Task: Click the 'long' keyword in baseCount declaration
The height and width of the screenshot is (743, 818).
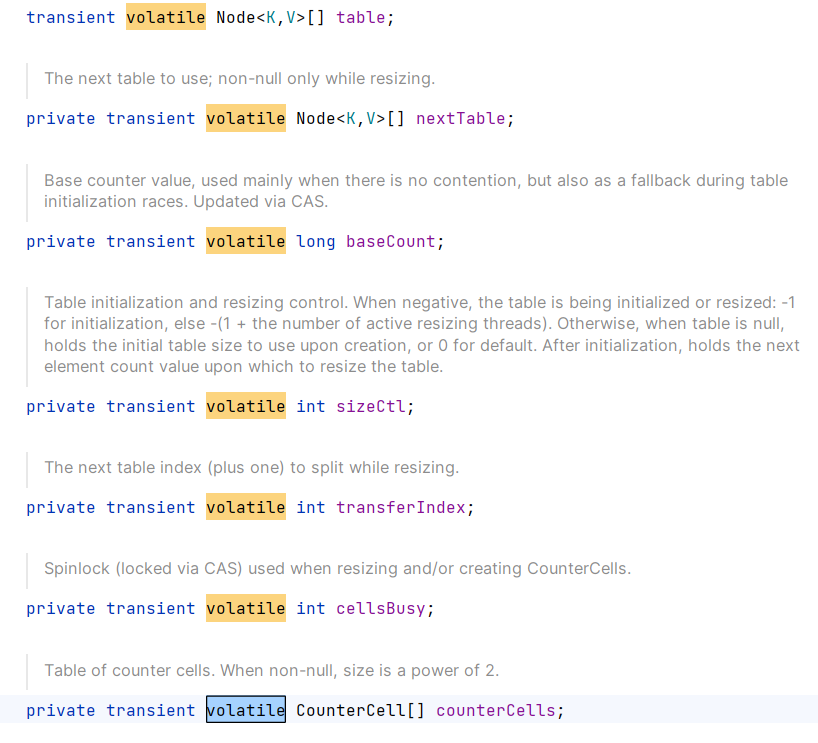Action: [315, 241]
